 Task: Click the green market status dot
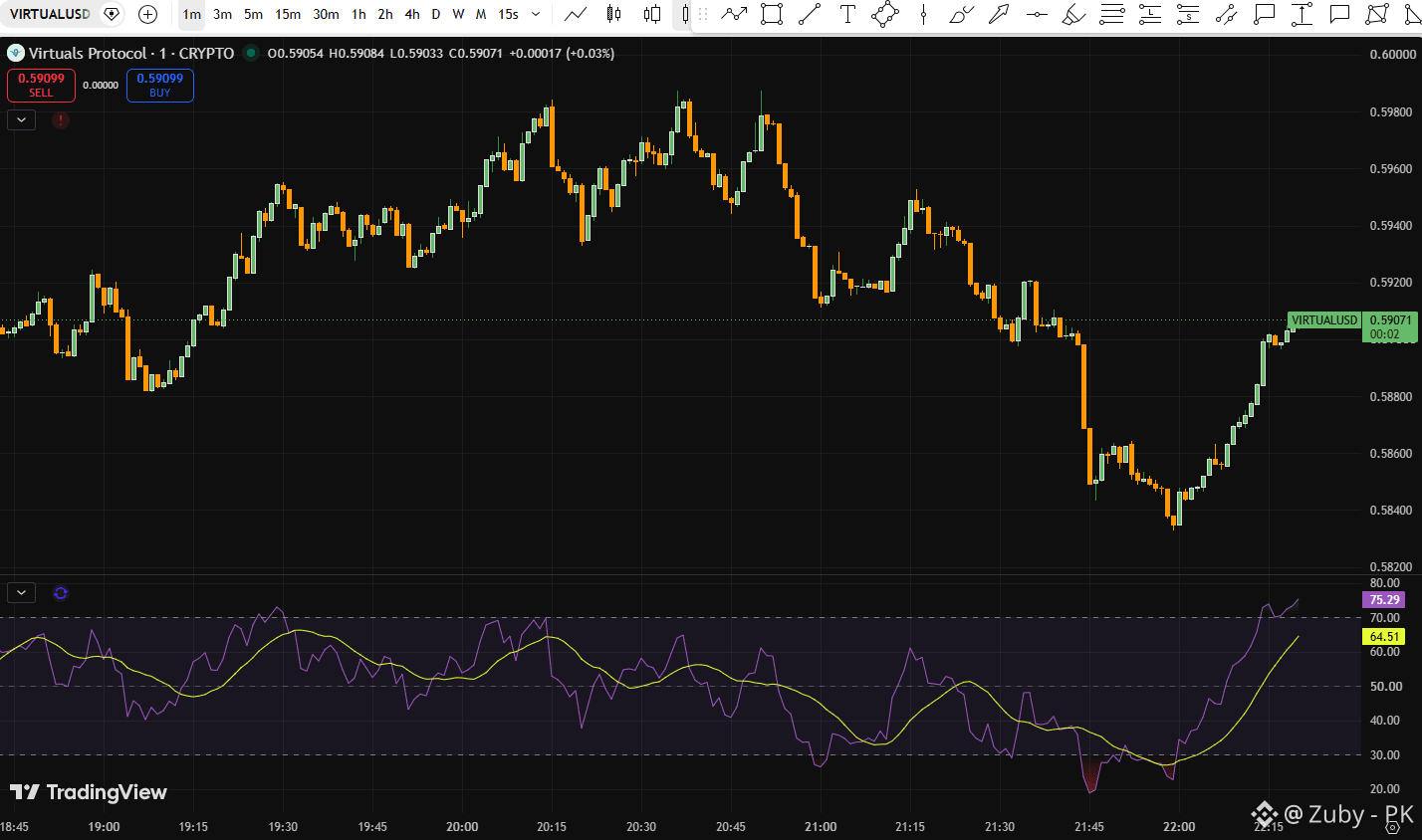tap(250, 54)
